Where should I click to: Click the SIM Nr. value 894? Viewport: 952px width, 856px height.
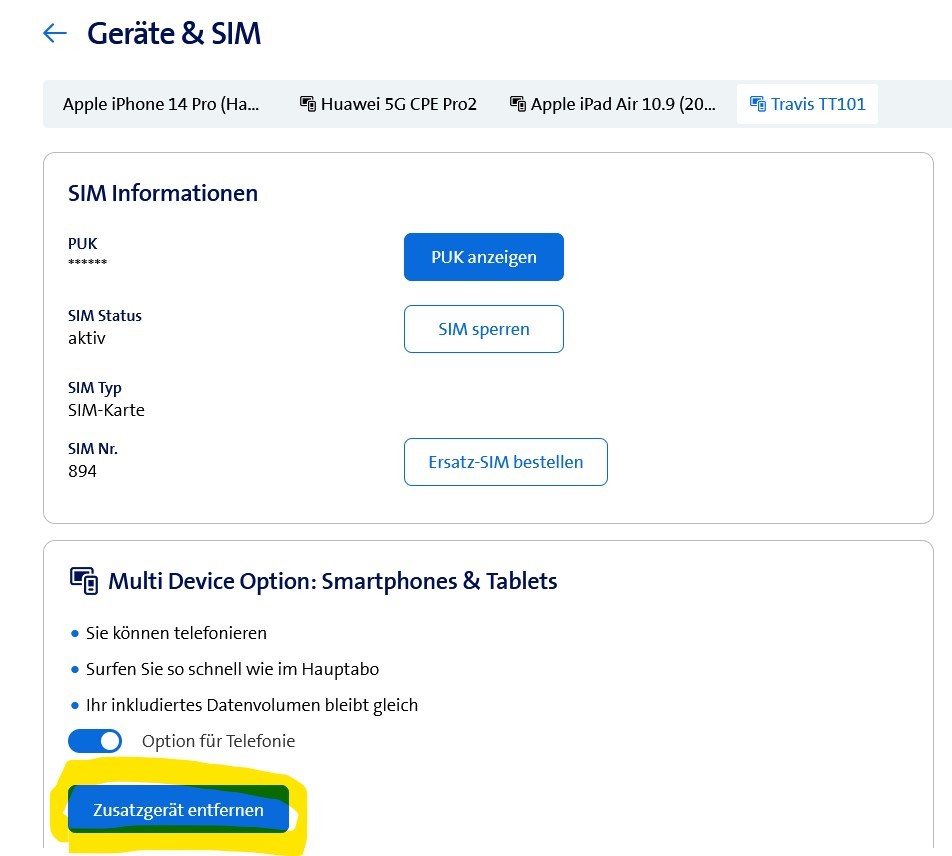pyautogui.click(x=82, y=471)
